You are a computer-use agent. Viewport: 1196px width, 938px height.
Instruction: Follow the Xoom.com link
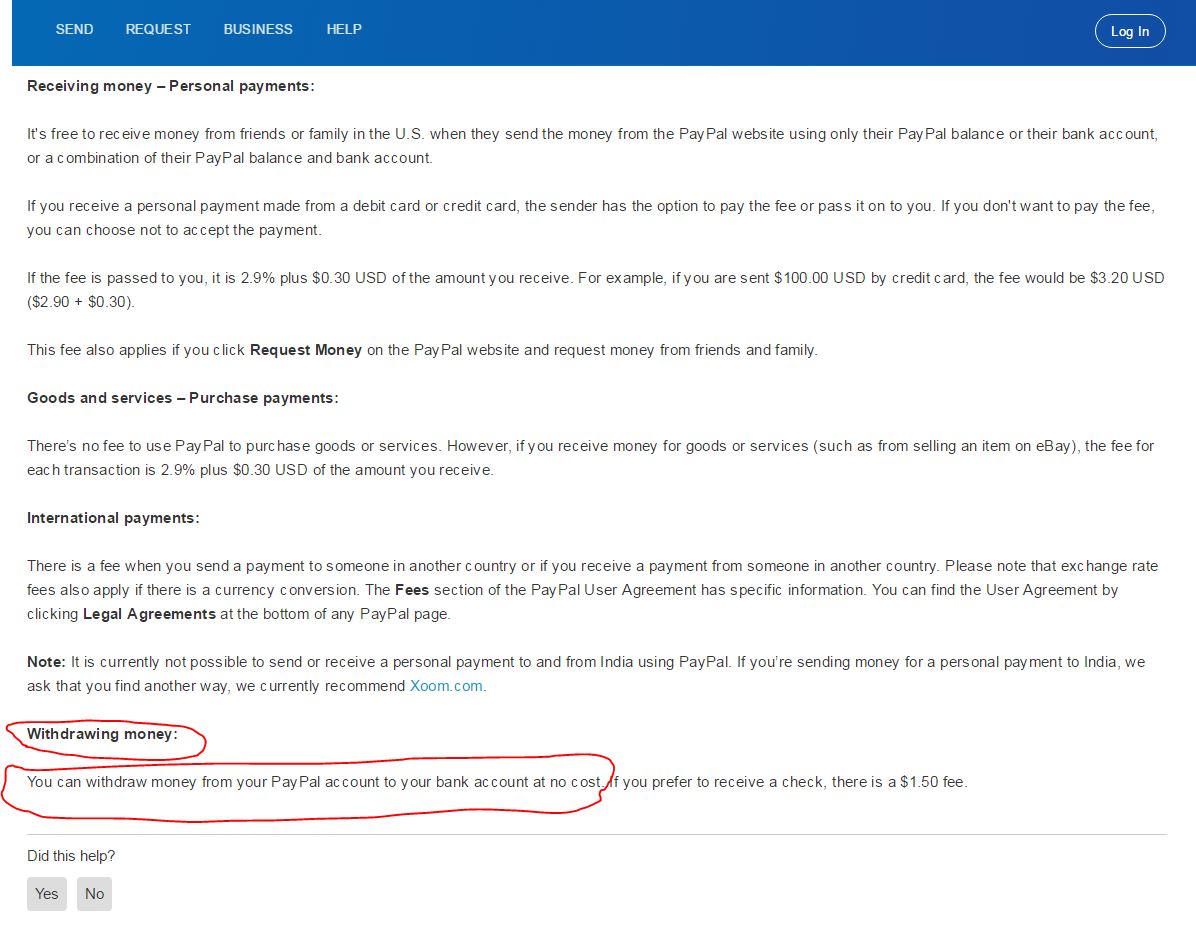[446, 686]
